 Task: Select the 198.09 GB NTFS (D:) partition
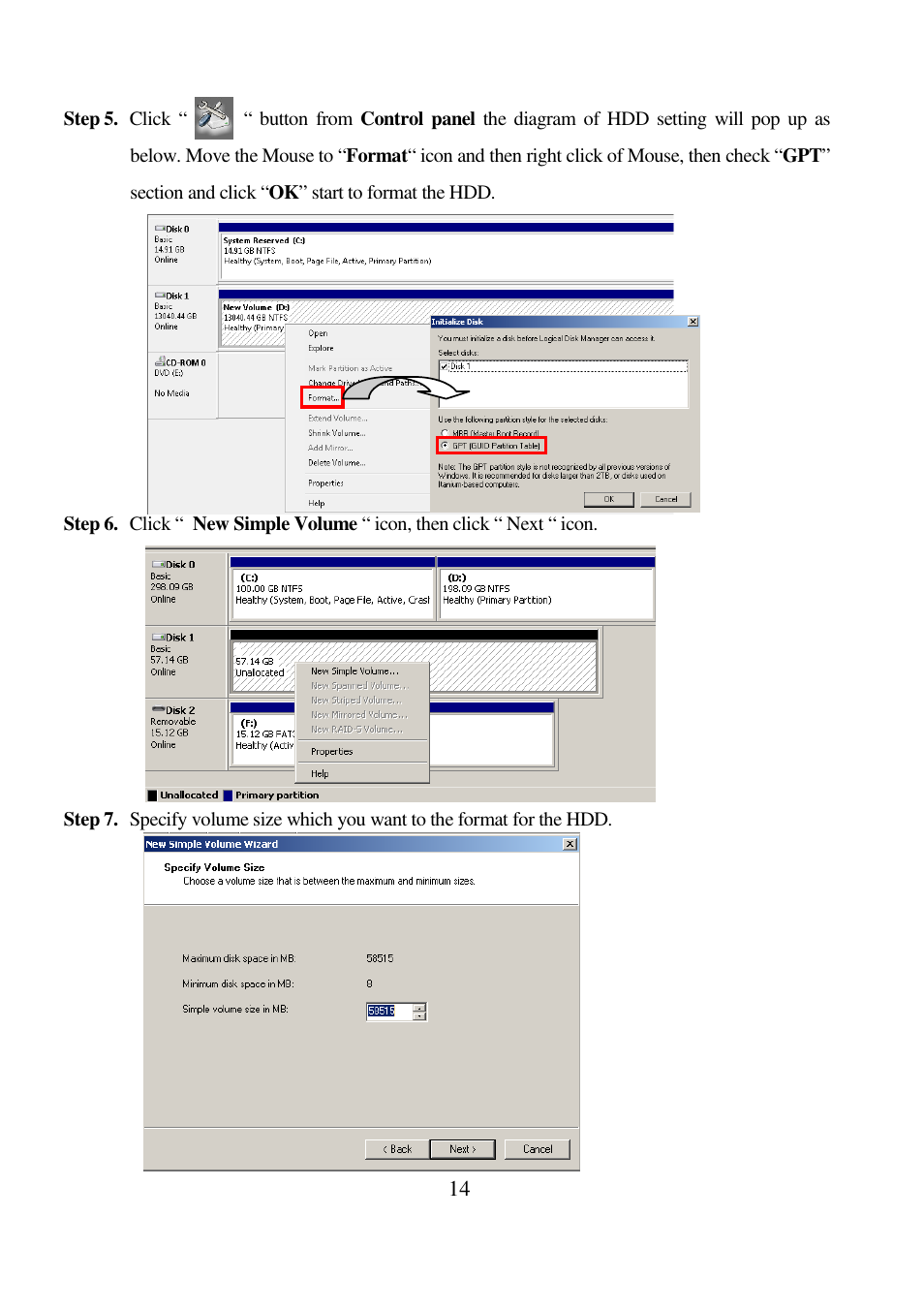pyautogui.click(x=546, y=593)
